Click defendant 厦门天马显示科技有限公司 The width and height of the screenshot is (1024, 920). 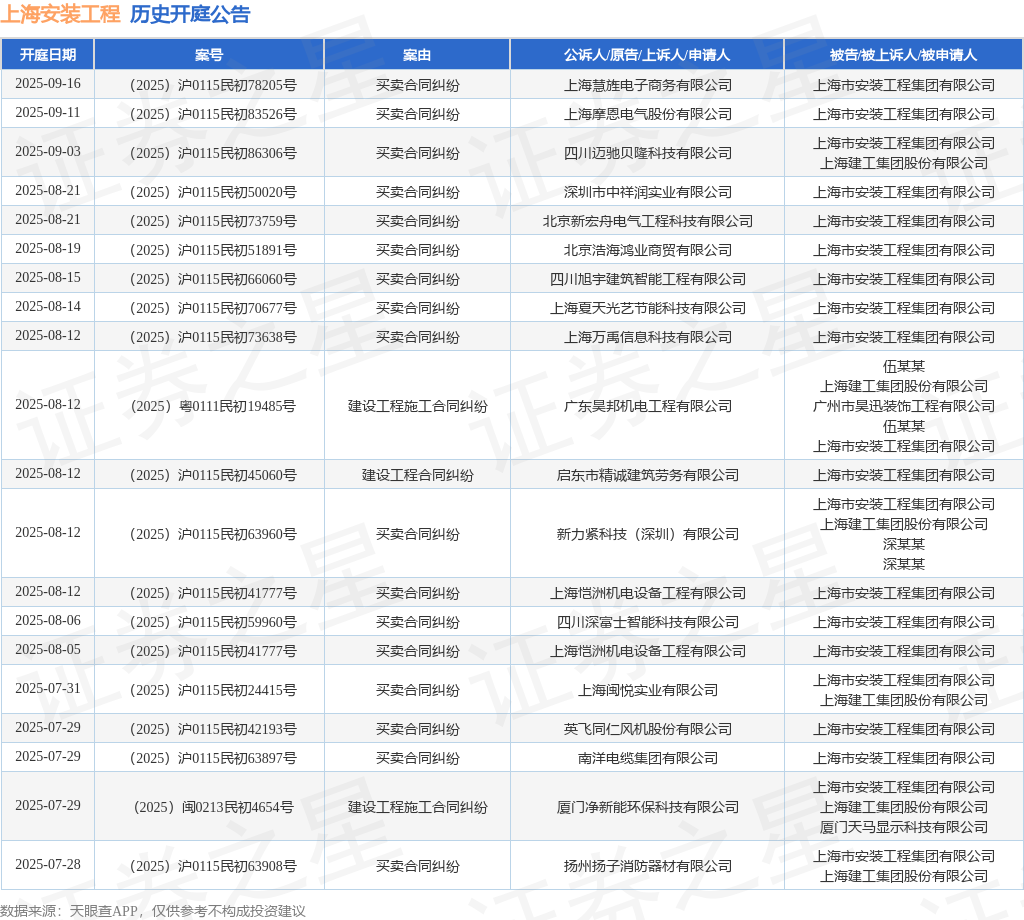pos(903,827)
